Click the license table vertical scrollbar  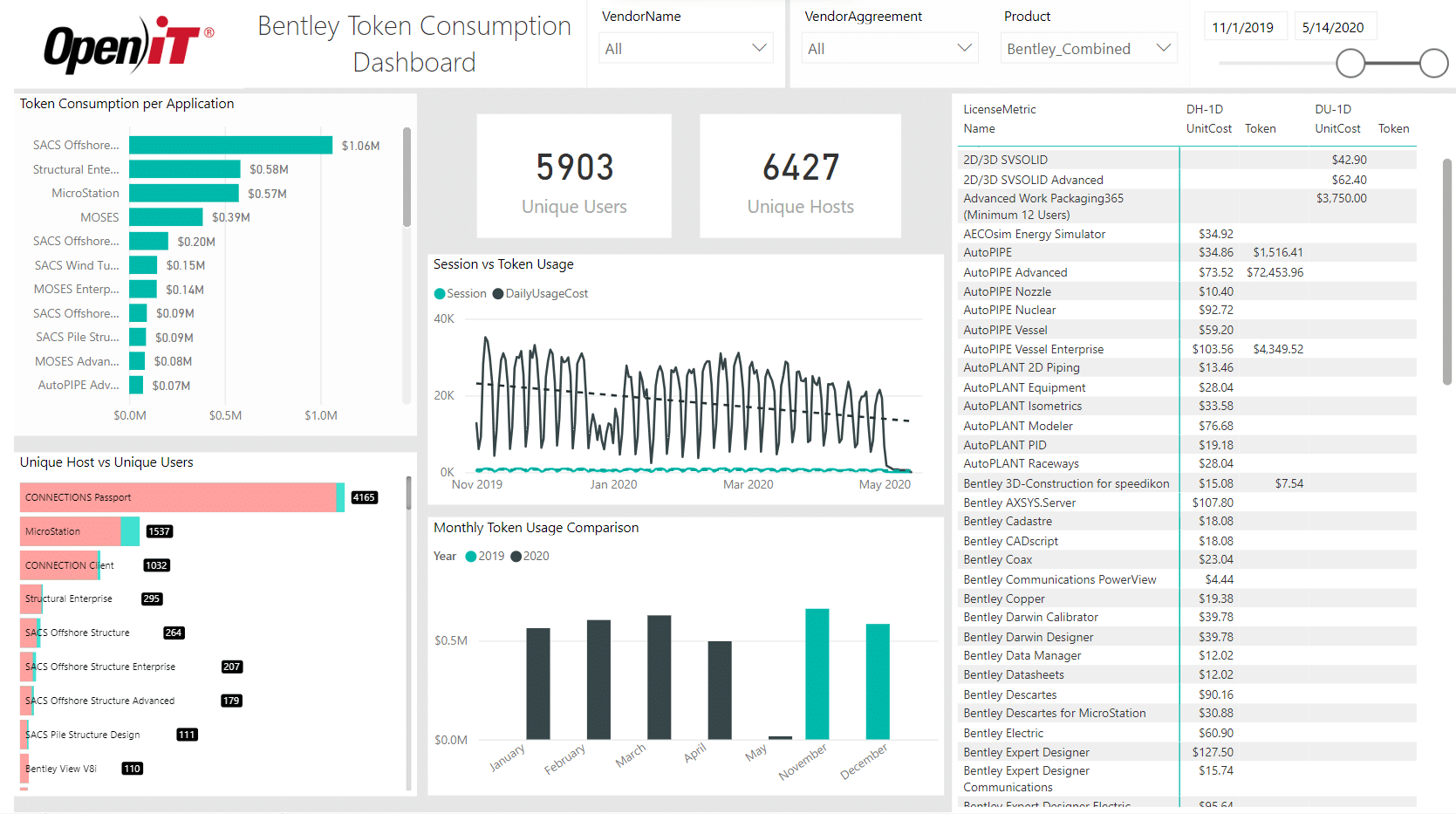(1447, 271)
